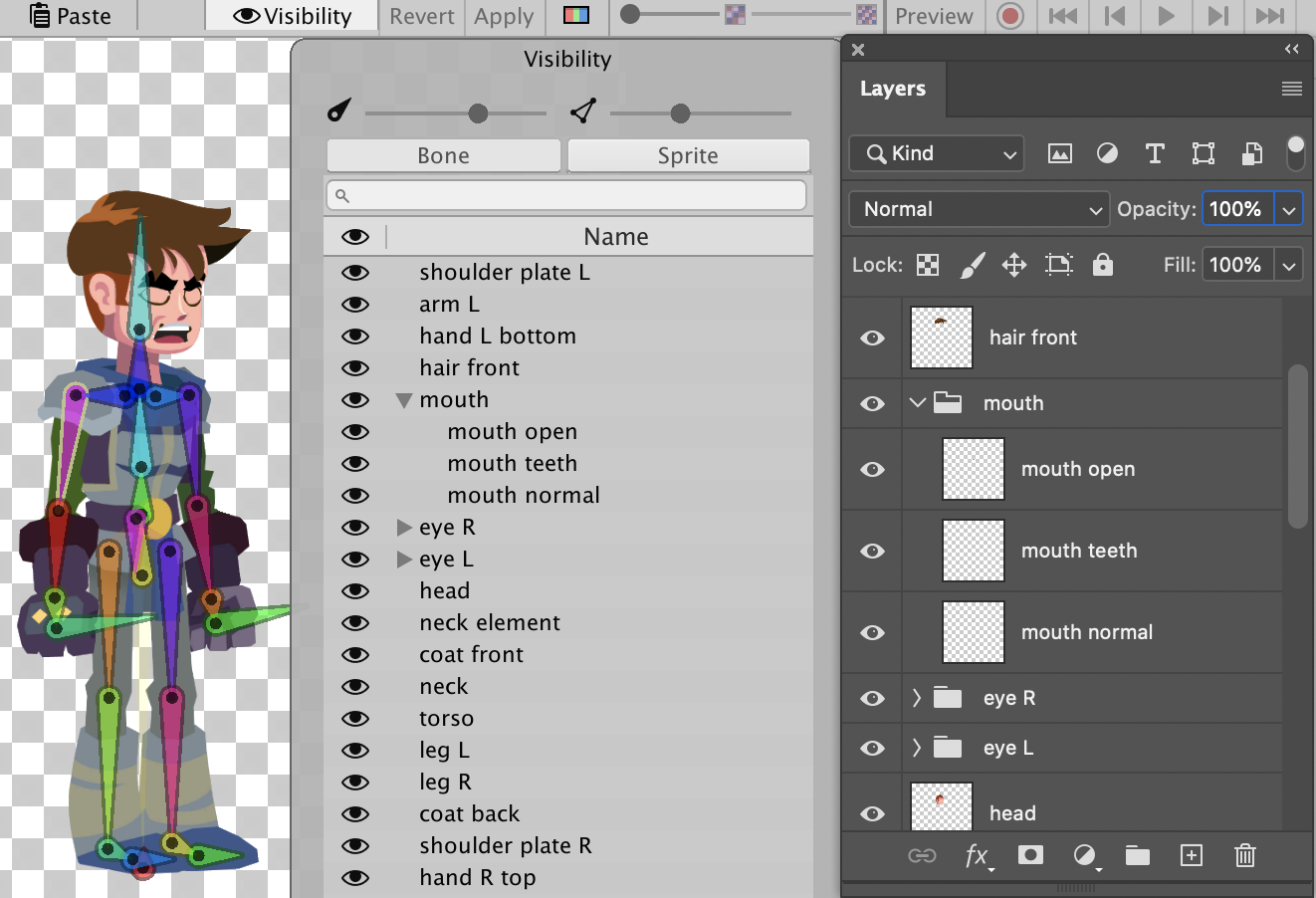Image resolution: width=1316 pixels, height=898 pixels.
Task: Add a layer mask icon
Action: (x=1030, y=855)
